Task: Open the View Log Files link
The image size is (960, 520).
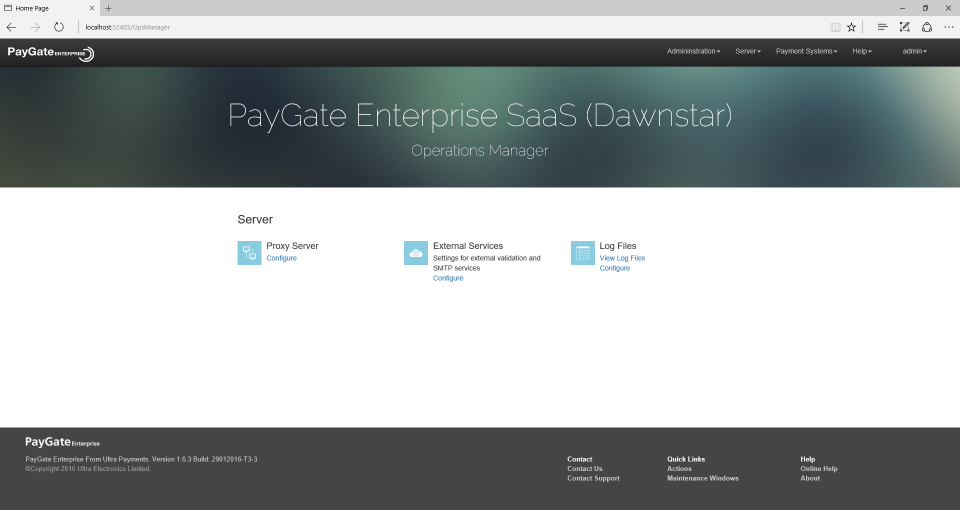Action: click(622, 258)
